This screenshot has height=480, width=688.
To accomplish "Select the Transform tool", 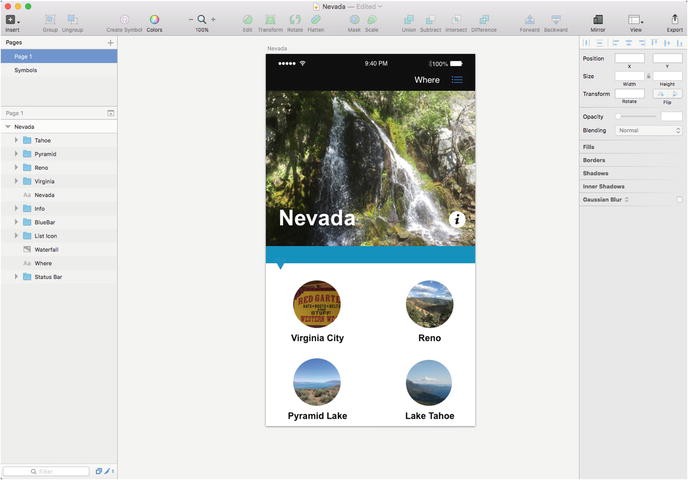I will [x=270, y=19].
